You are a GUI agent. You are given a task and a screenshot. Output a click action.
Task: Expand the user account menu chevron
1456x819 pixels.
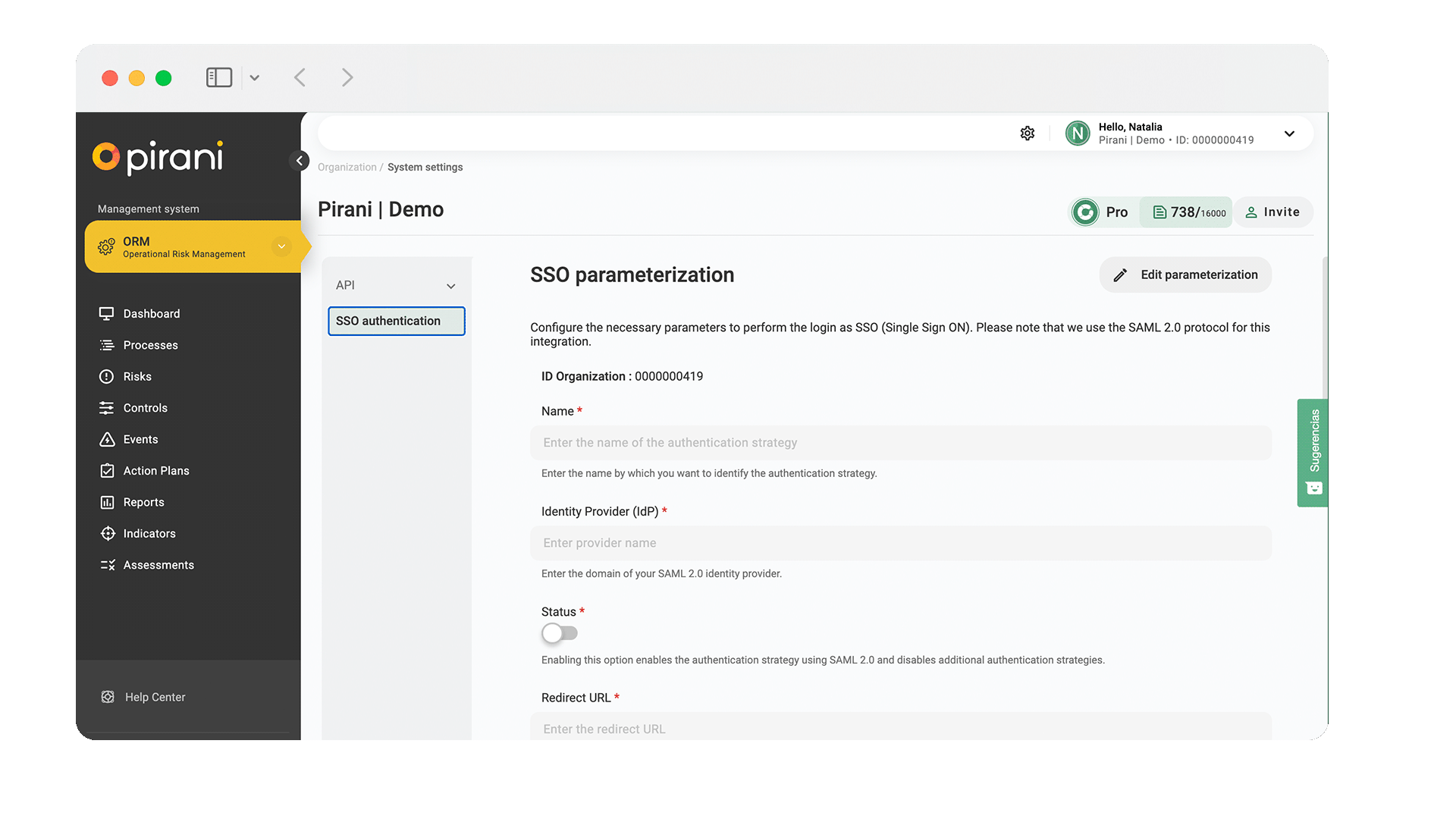(x=1289, y=133)
